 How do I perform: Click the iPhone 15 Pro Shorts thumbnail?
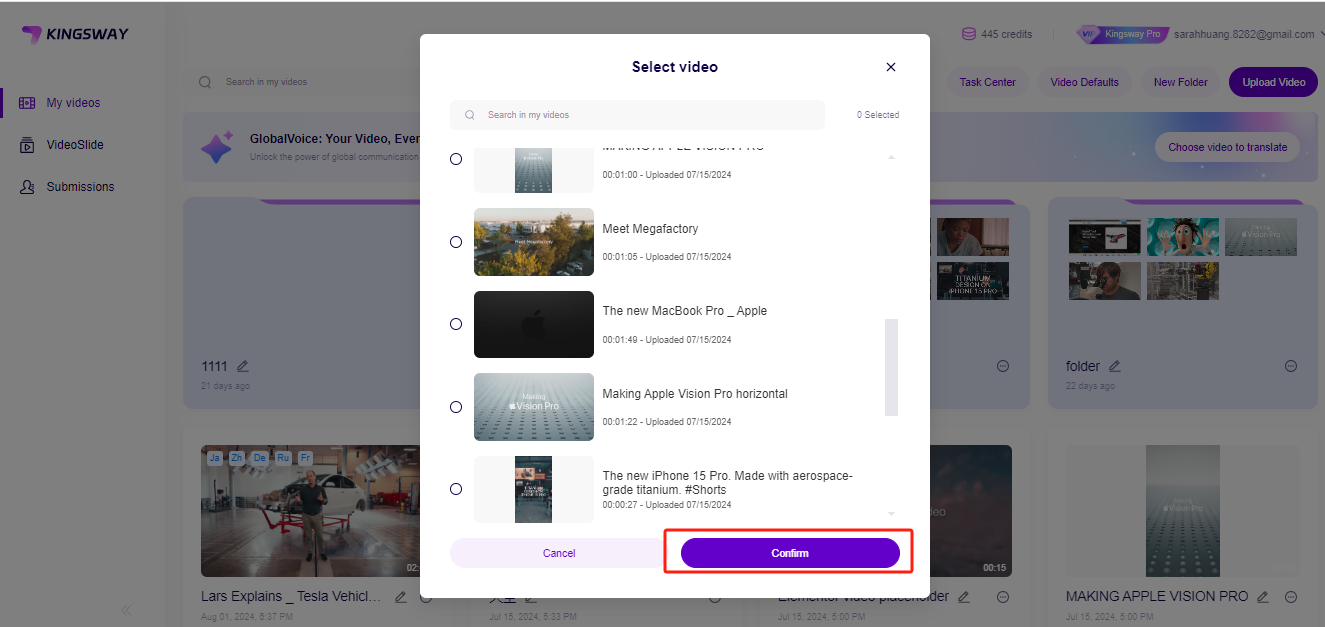coord(534,489)
